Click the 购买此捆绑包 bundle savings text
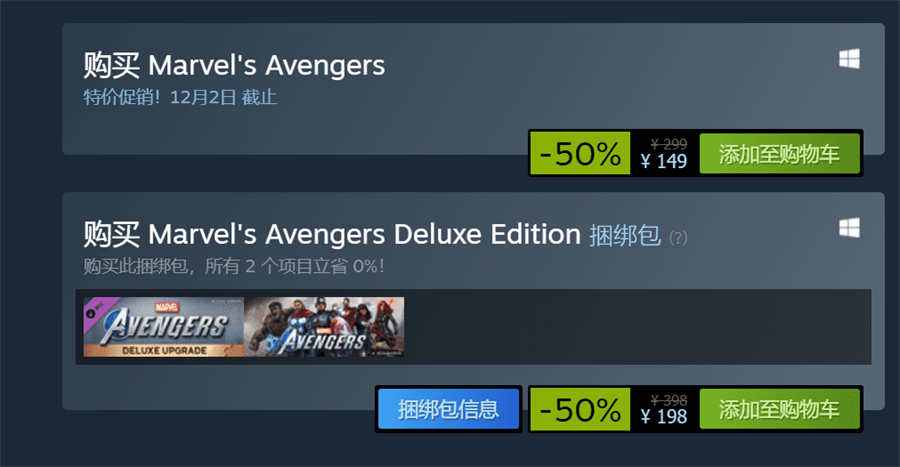The width and height of the screenshot is (900, 467). [x=234, y=266]
